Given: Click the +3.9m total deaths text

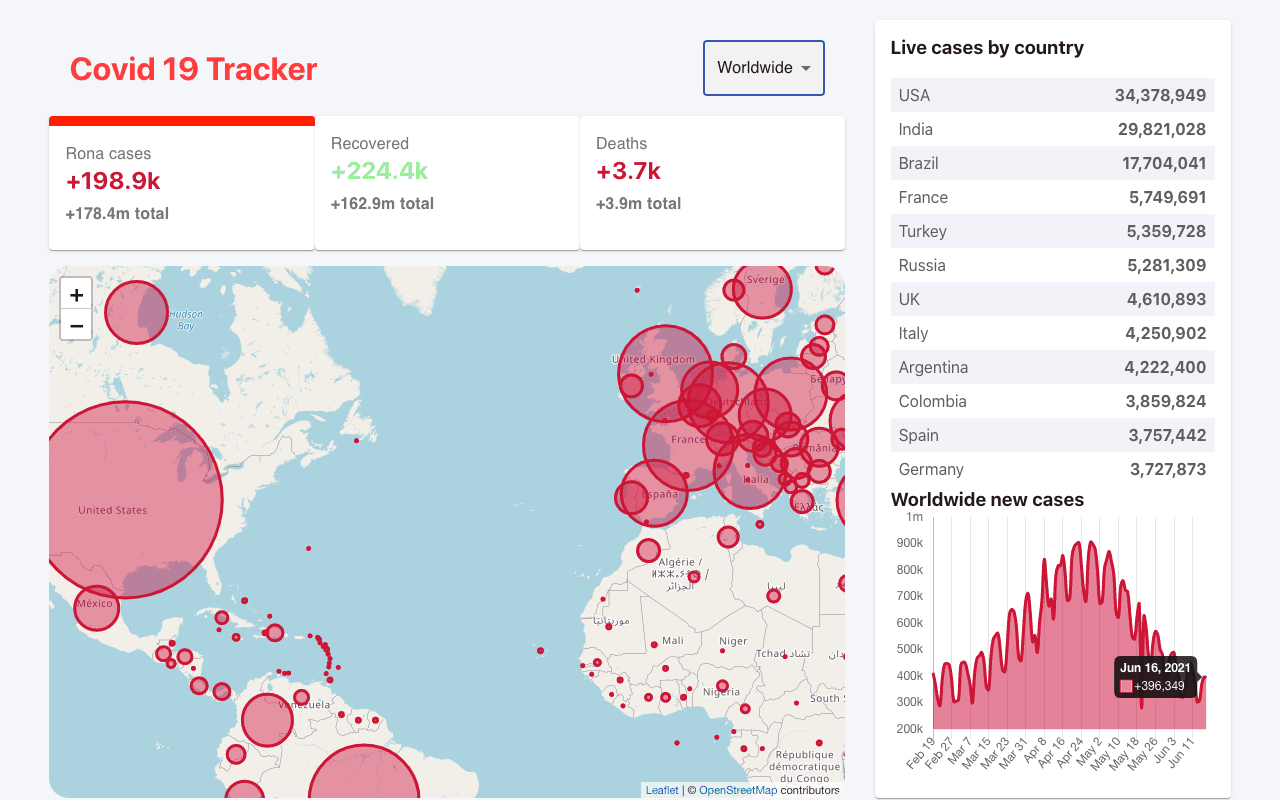Looking at the screenshot, I should pyautogui.click(x=638, y=203).
